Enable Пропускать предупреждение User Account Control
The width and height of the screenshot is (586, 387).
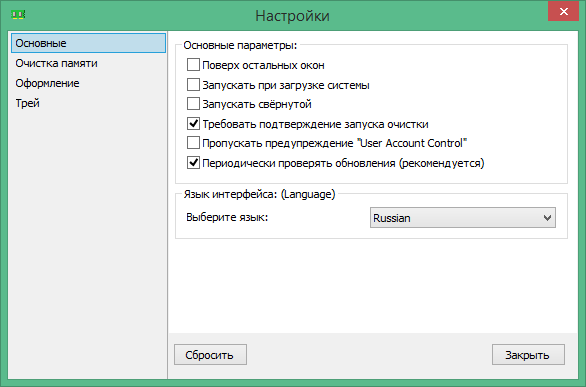tap(193, 143)
